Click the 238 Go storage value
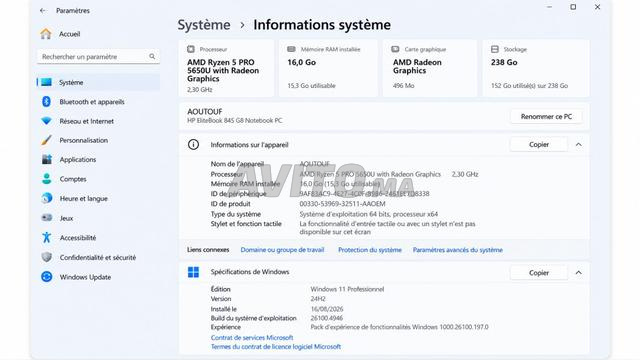 click(504, 62)
